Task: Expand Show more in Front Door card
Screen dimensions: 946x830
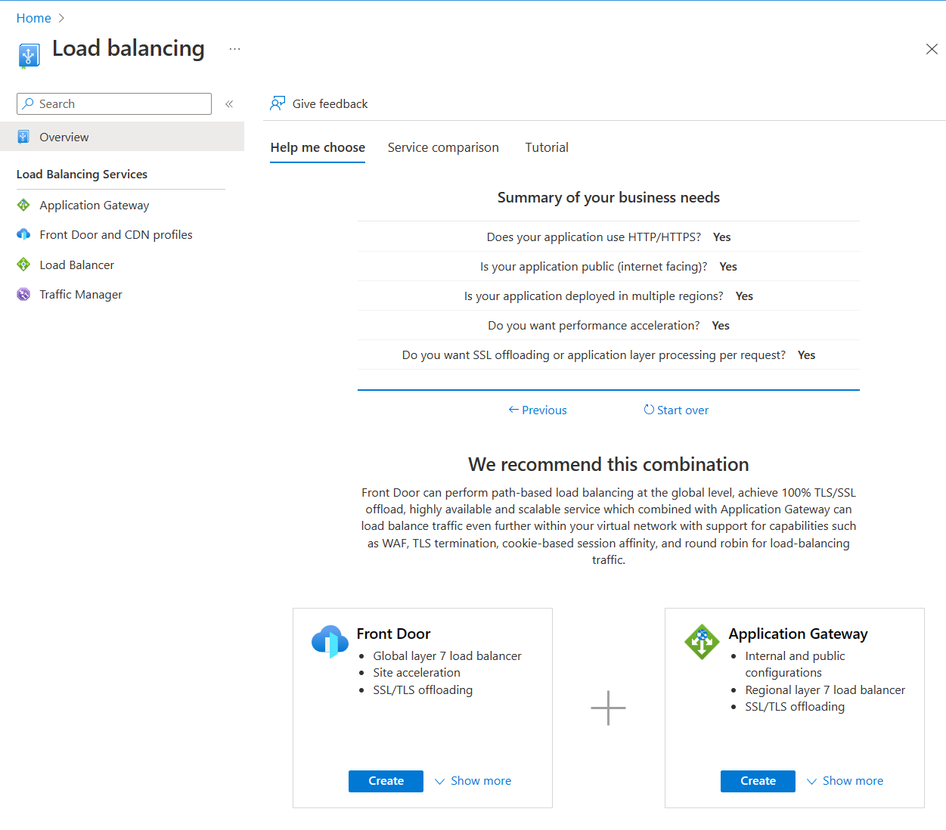Action: pyautogui.click(x=473, y=781)
